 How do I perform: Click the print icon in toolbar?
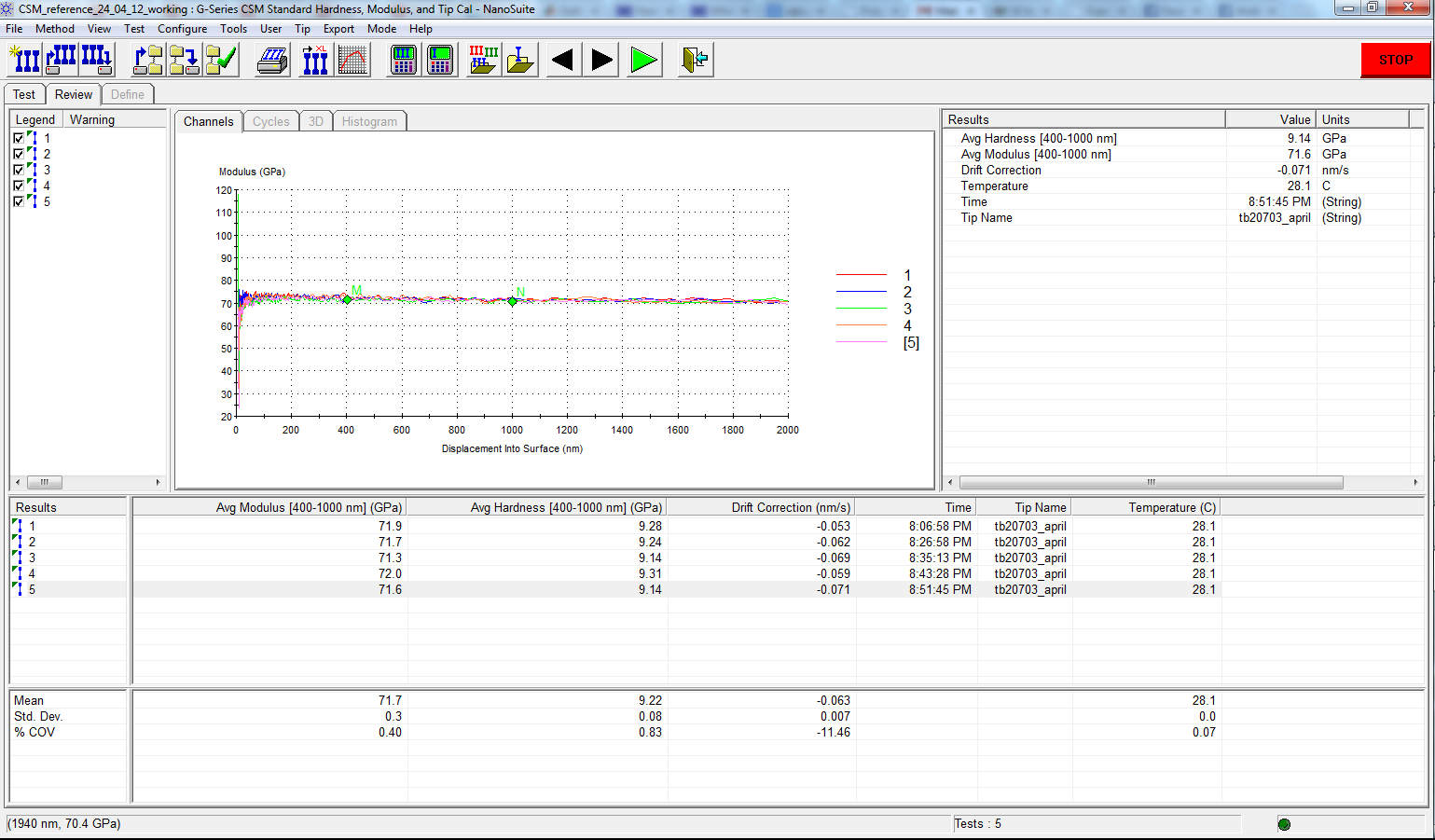[272, 61]
